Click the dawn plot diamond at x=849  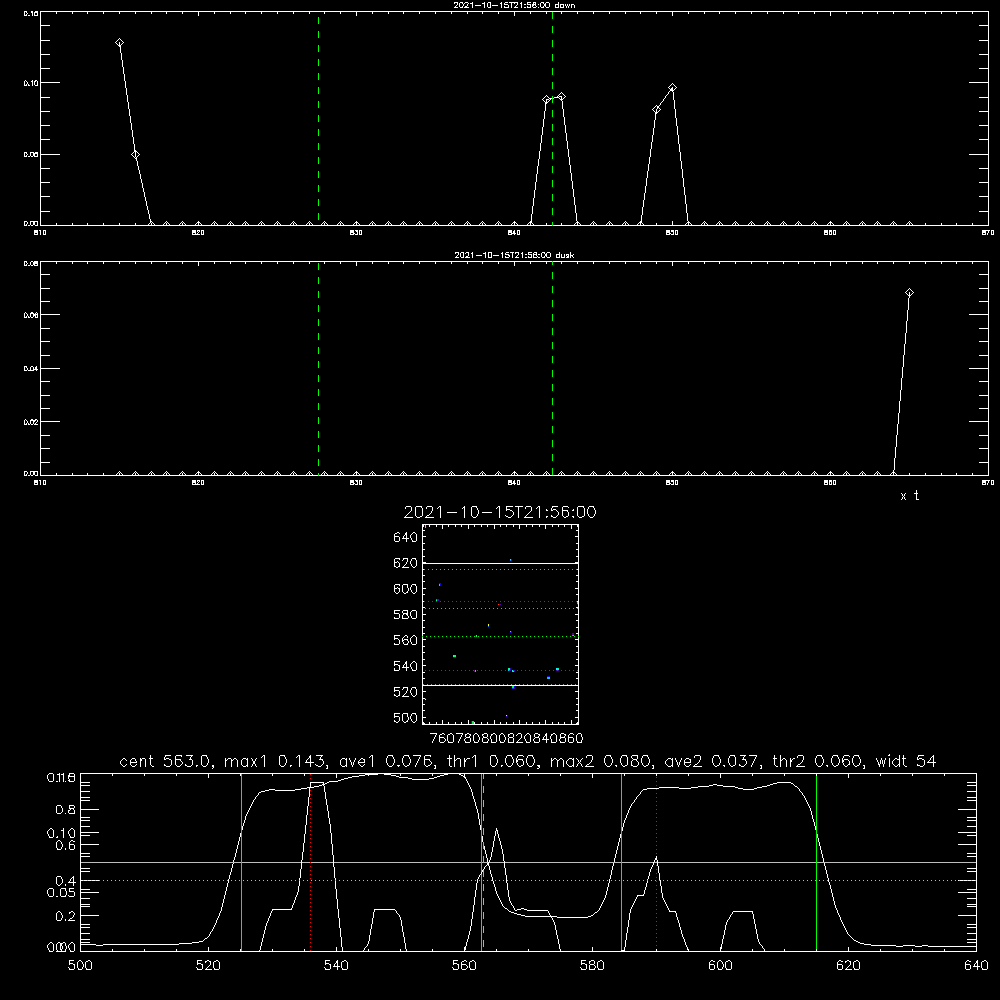[x=656, y=110]
